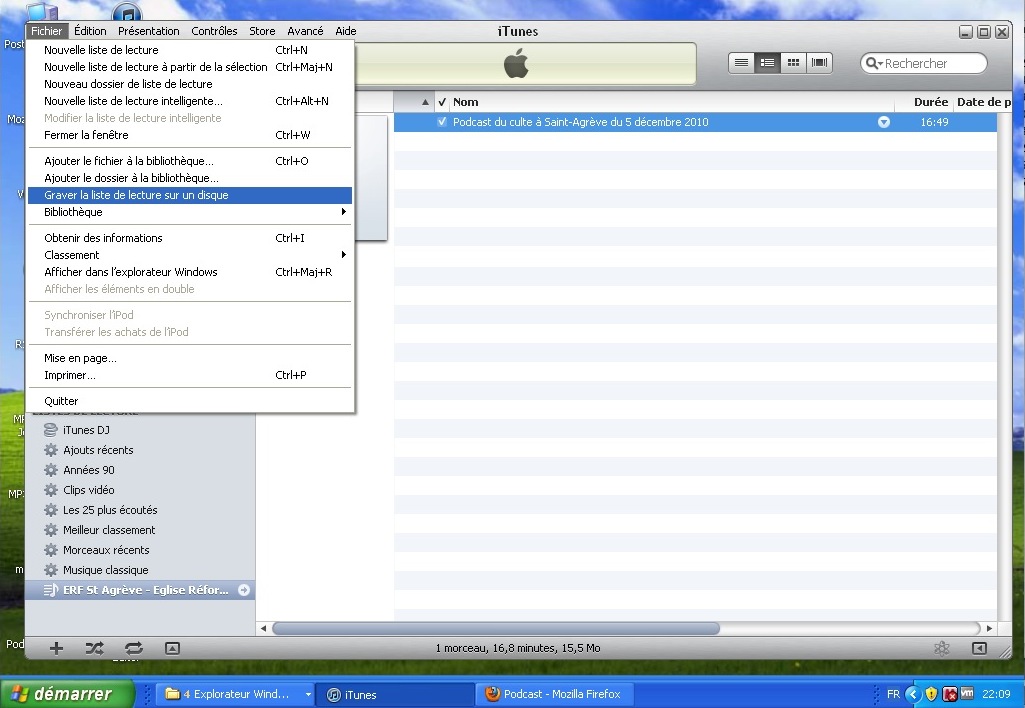Switch to Podcast - Mozilla Firefox window

[556, 694]
